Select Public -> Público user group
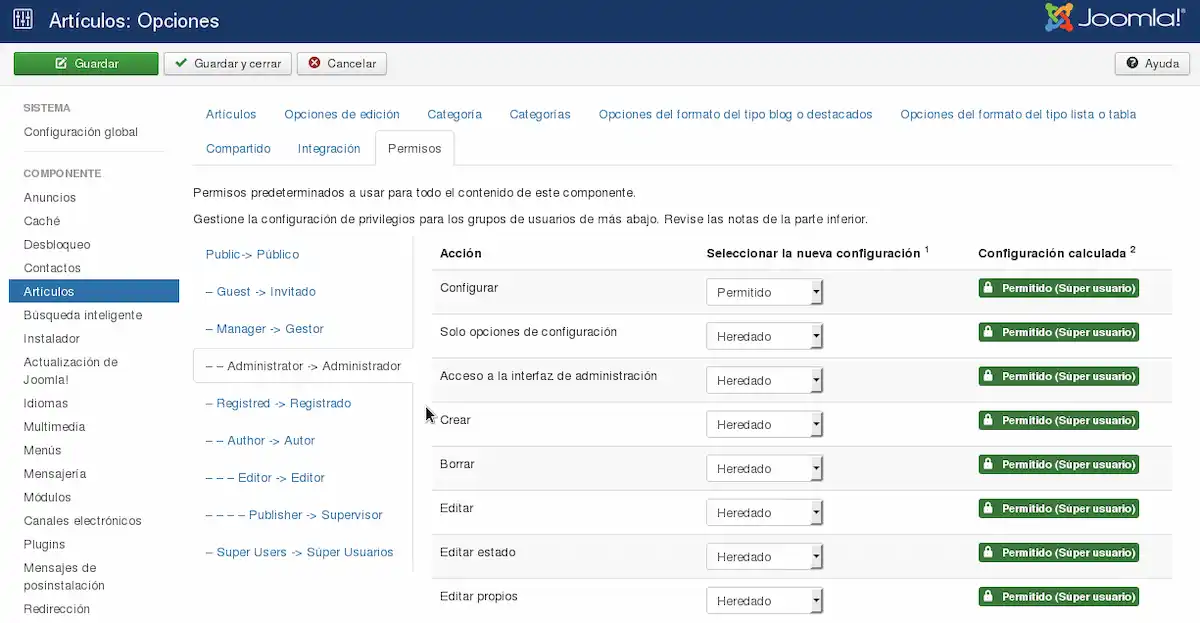The image size is (1200, 623). (252, 254)
